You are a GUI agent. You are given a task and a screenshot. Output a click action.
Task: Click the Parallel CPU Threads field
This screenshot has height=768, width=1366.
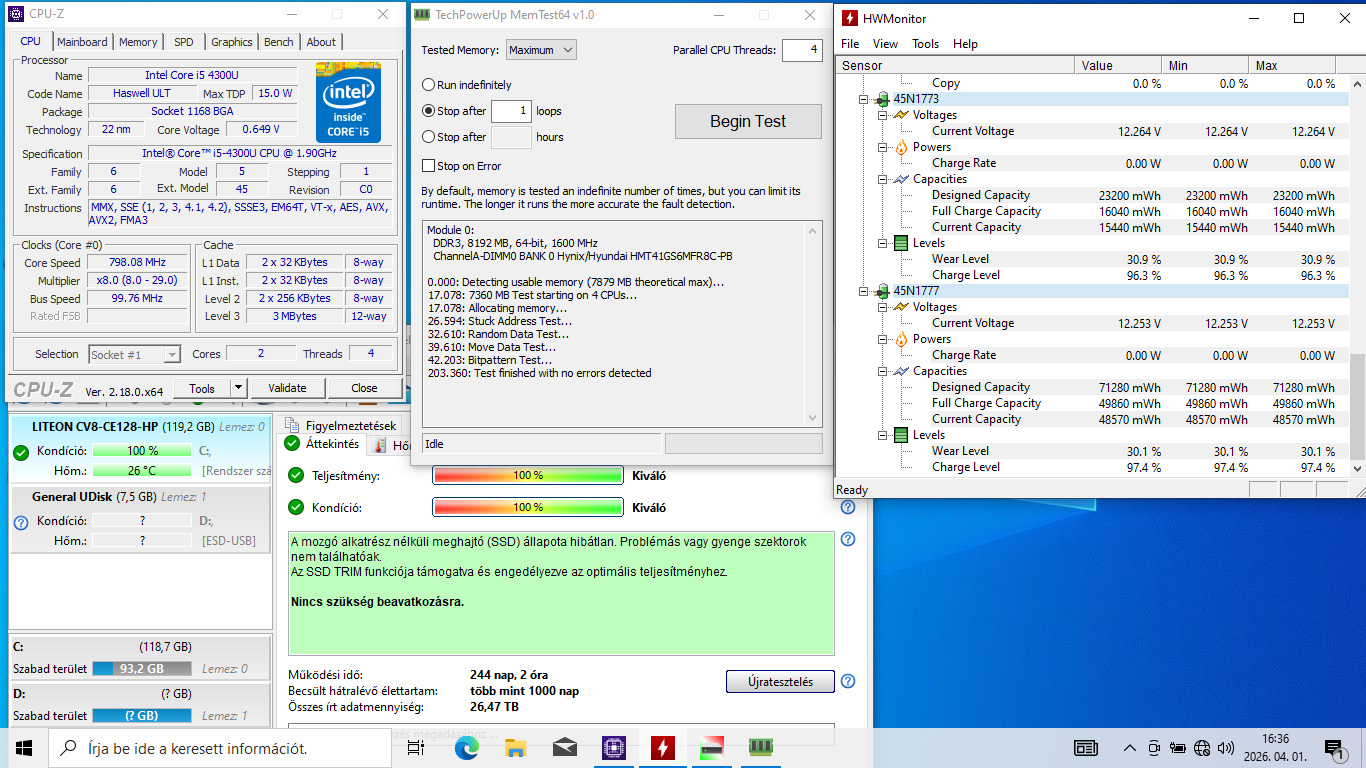(802, 50)
